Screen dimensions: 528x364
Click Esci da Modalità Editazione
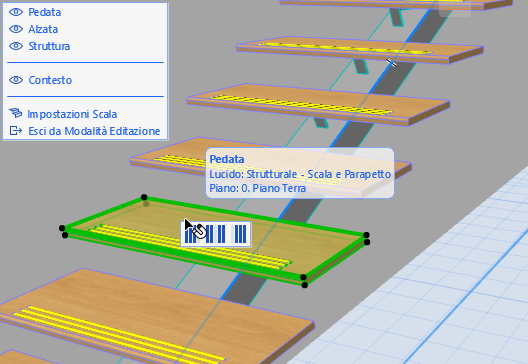tap(94, 131)
